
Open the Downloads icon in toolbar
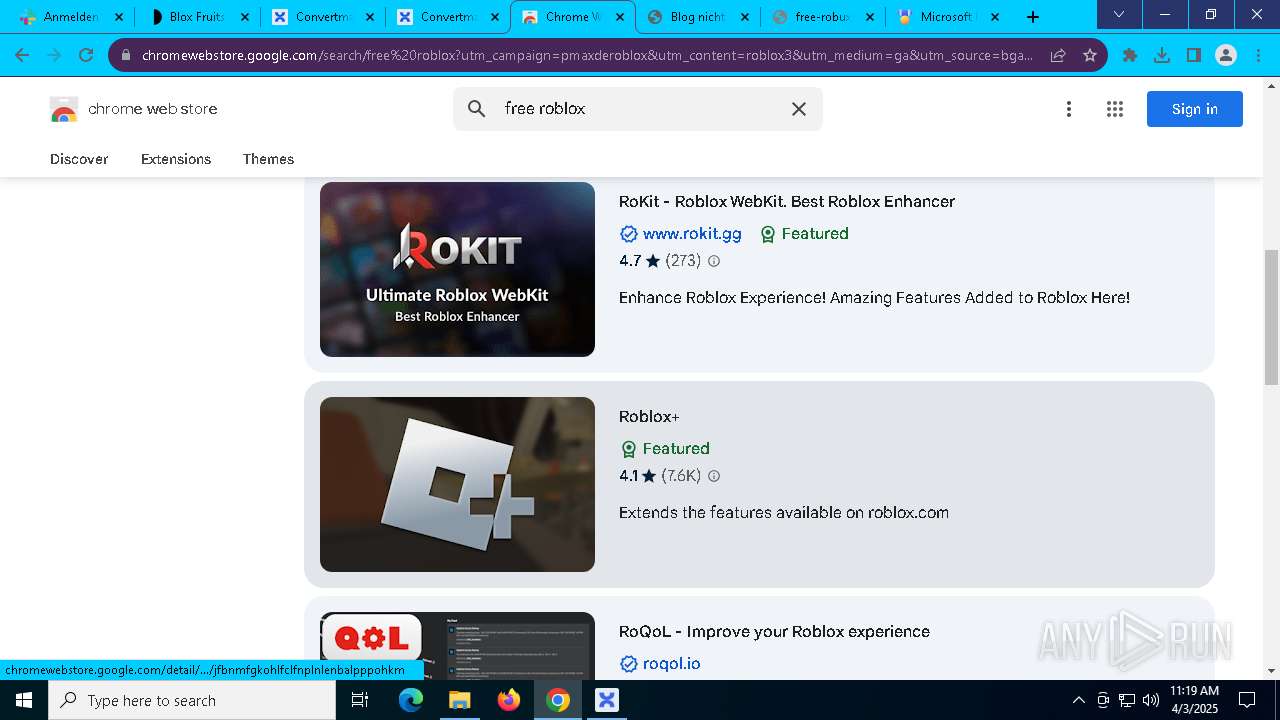[1162, 55]
